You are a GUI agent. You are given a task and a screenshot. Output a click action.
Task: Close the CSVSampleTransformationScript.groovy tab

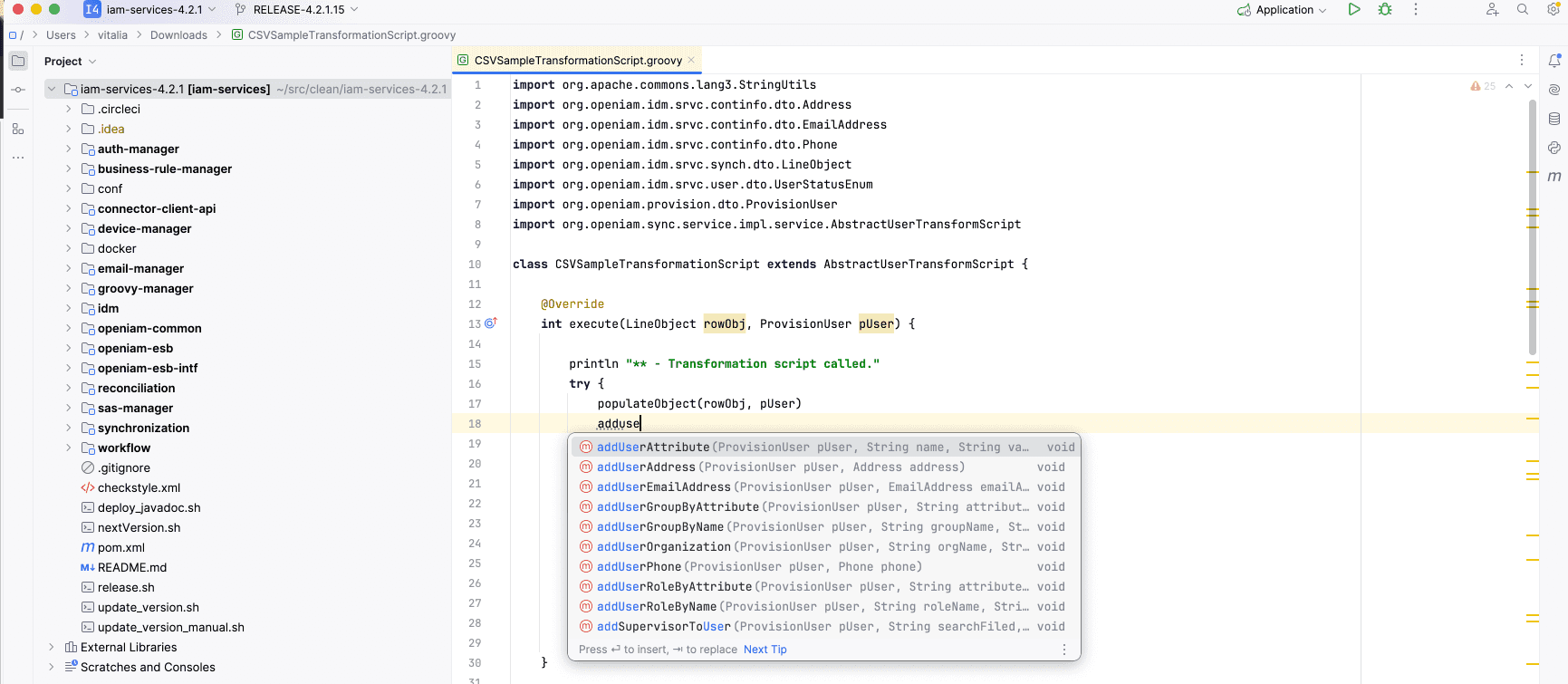[691, 60]
